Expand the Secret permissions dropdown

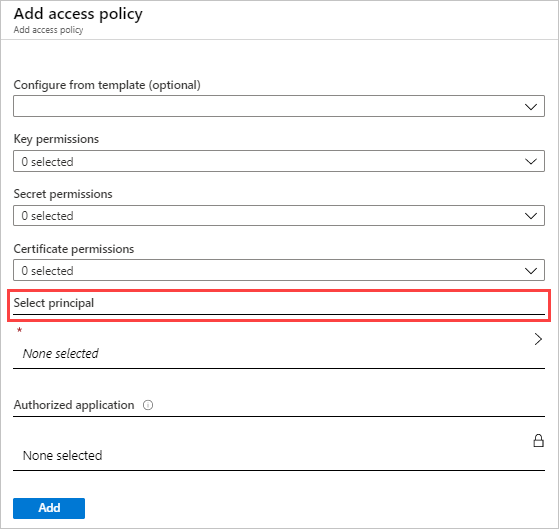[x=279, y=216]
